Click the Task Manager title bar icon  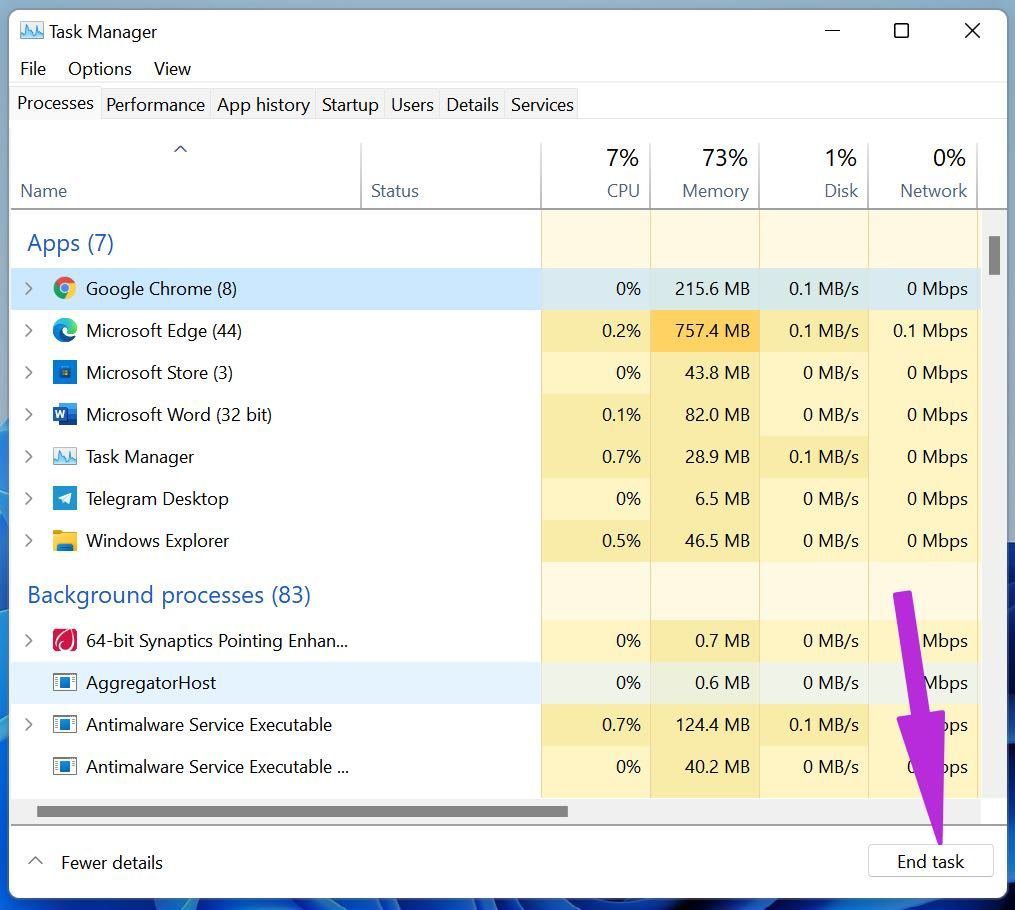tap(32, 31)
